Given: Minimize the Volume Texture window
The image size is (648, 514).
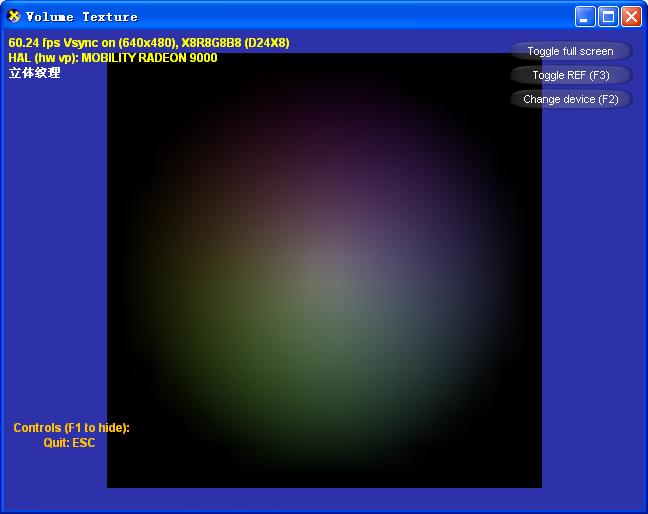Looking at the screenshot, I should [x=585, y=16].
